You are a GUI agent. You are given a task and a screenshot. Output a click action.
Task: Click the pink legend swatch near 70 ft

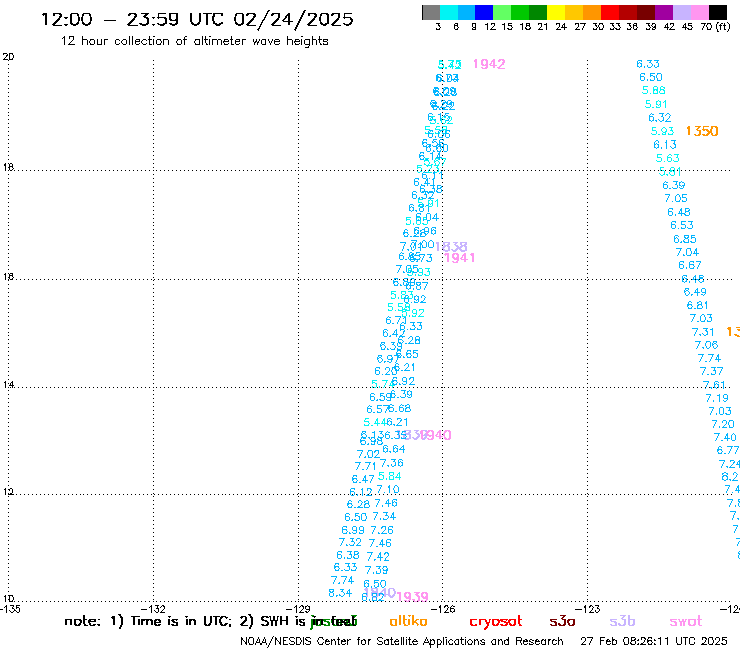click(699, 12)
